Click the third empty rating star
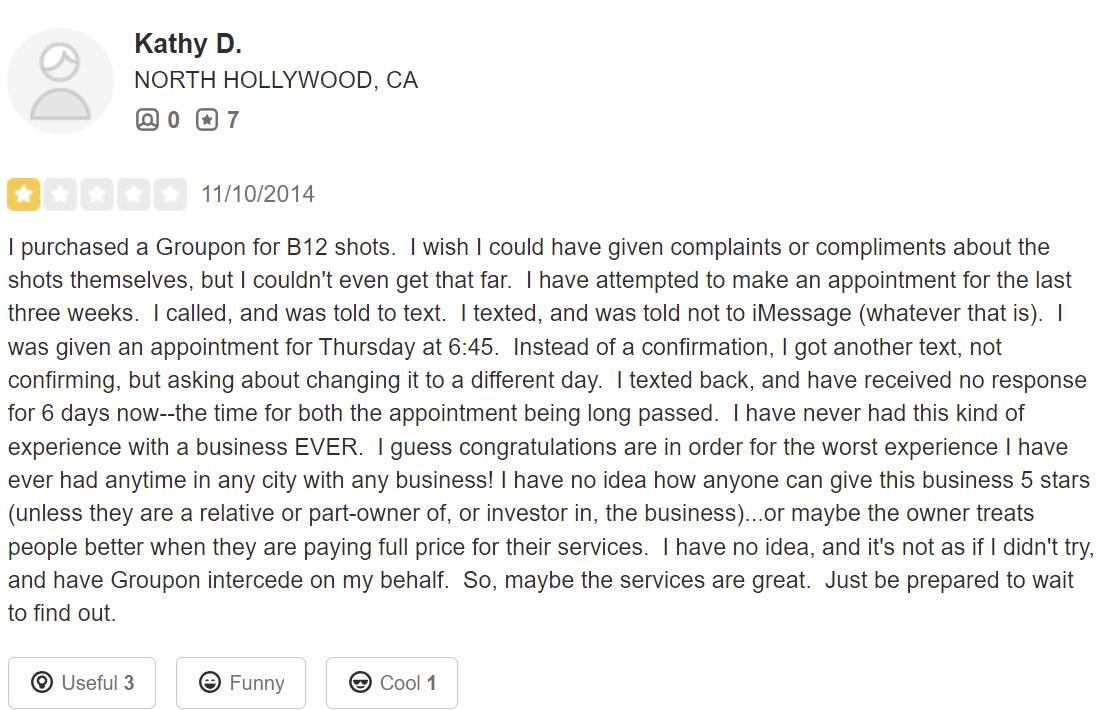This screenshot has height=710, width=1108. click(97, 195)
